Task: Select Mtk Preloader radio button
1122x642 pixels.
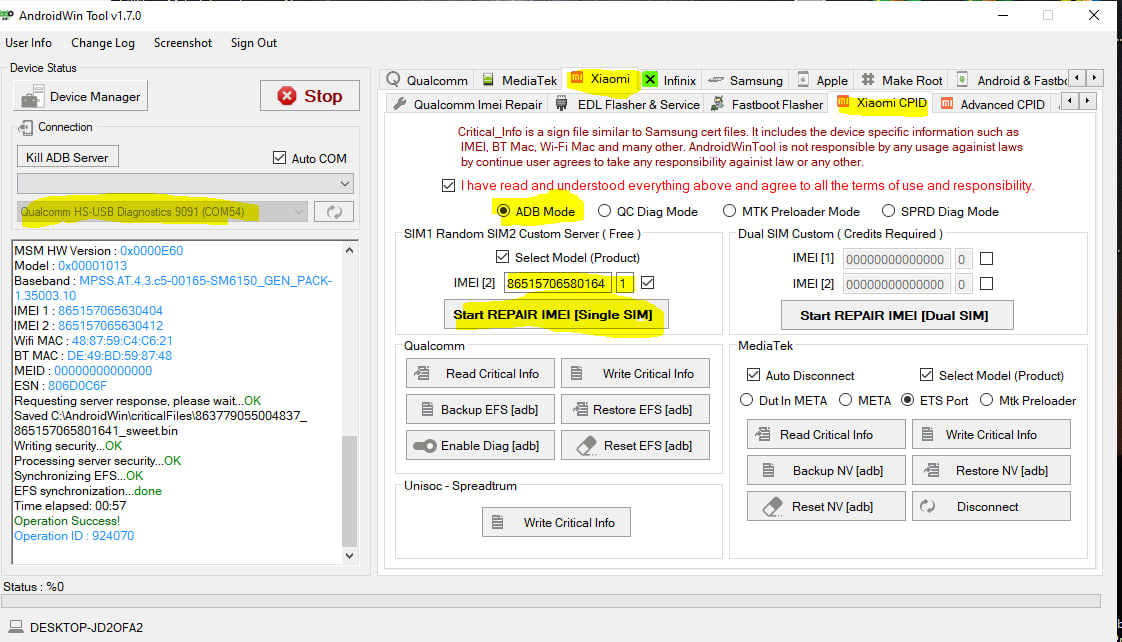Action: (x=986, y=400)
